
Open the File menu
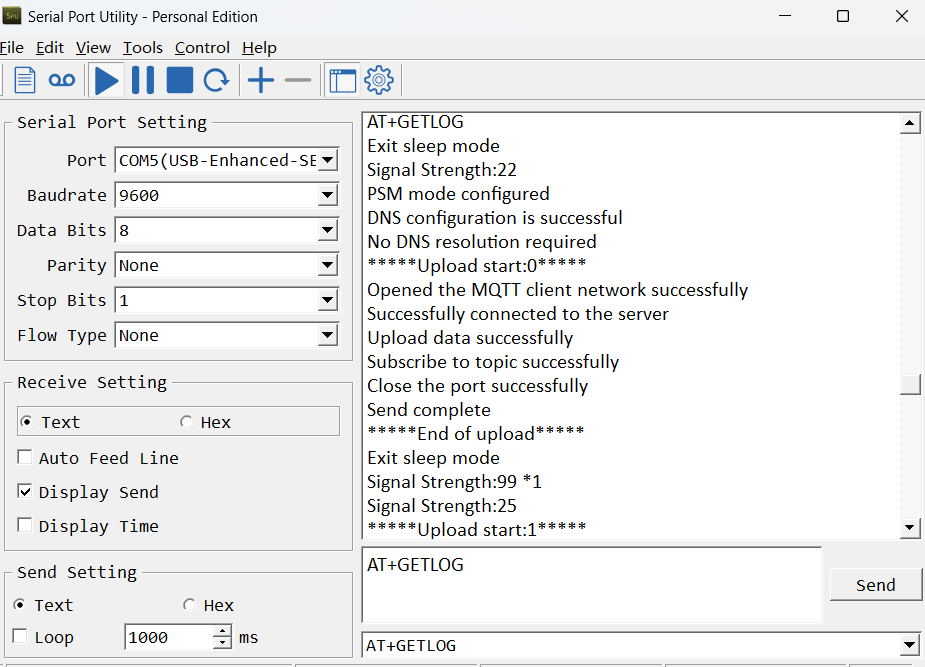pos(12,48)
